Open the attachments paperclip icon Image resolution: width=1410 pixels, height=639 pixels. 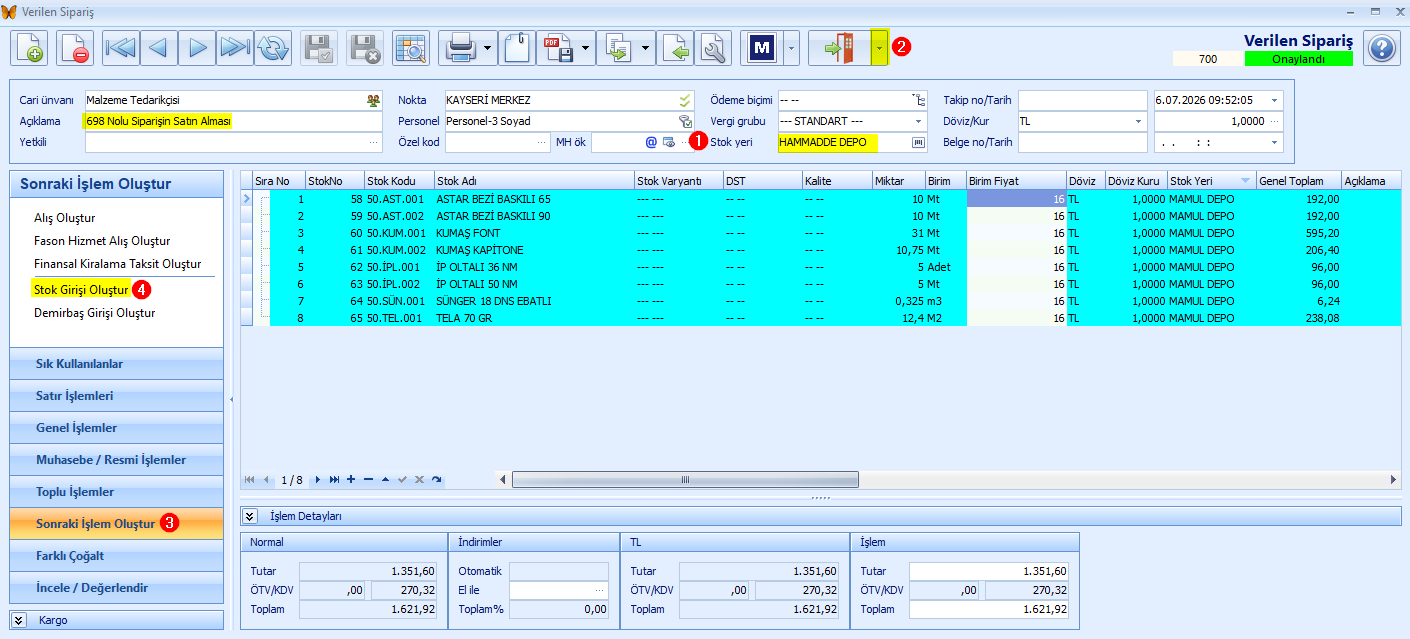(516, 47)
